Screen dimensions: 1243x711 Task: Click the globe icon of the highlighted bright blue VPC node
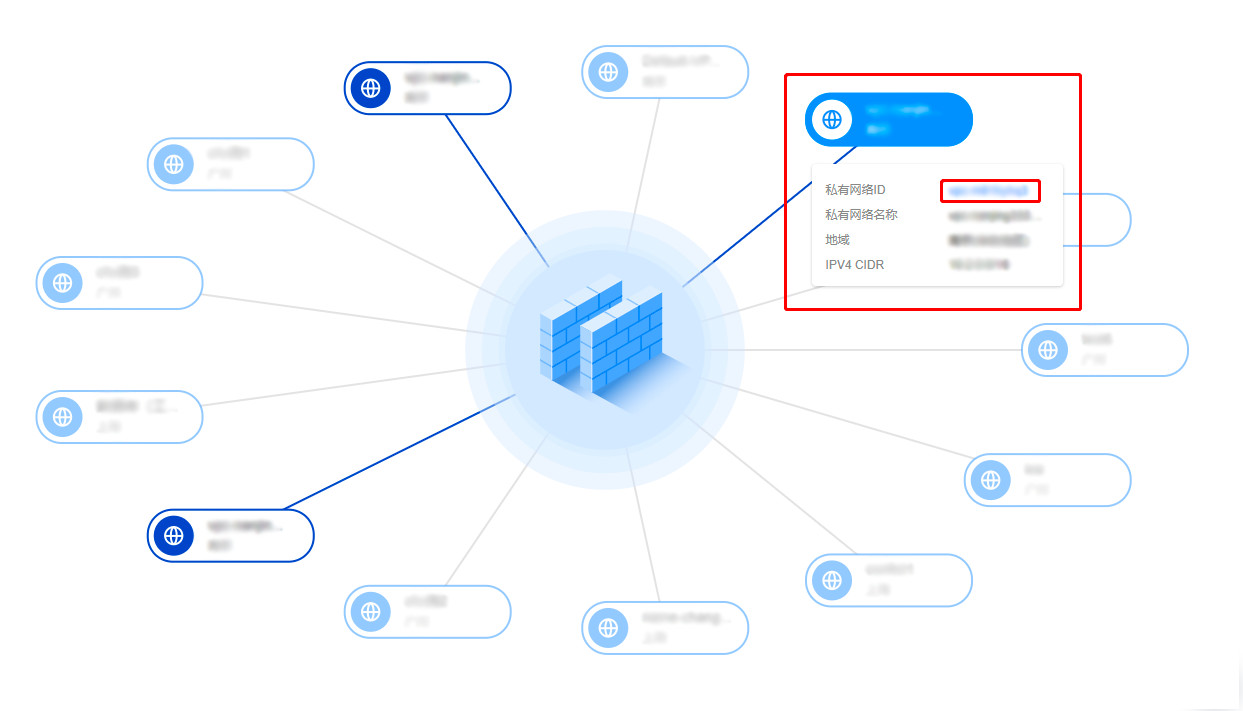pyautogui.click(x=831, y=120)
